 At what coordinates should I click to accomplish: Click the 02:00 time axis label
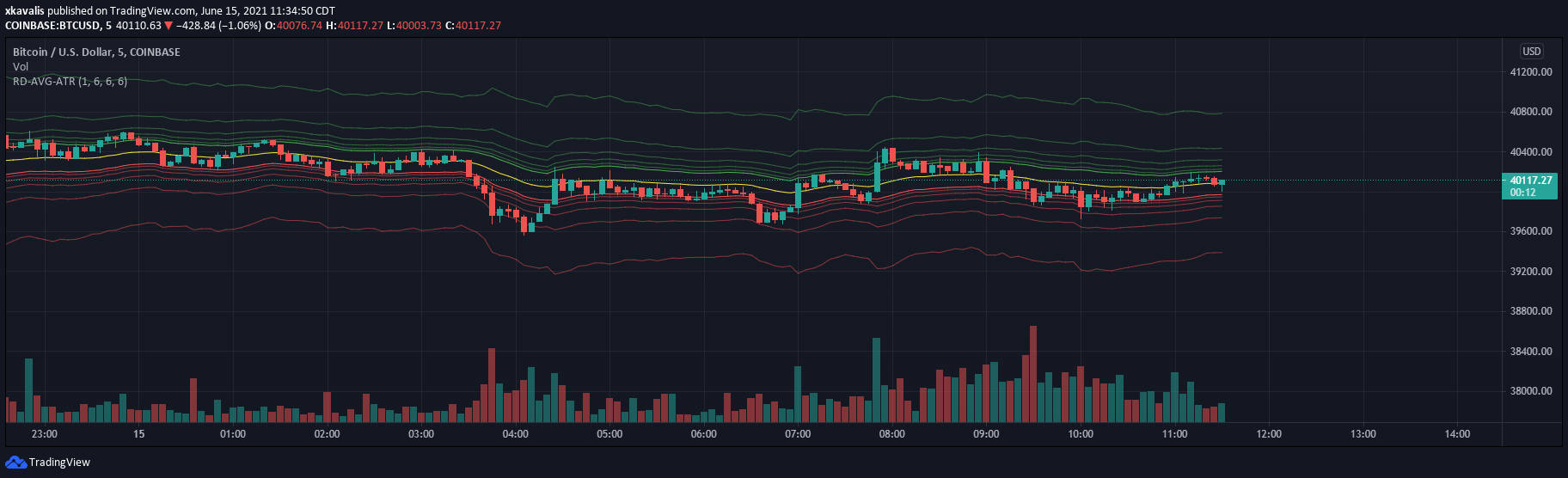328,434
